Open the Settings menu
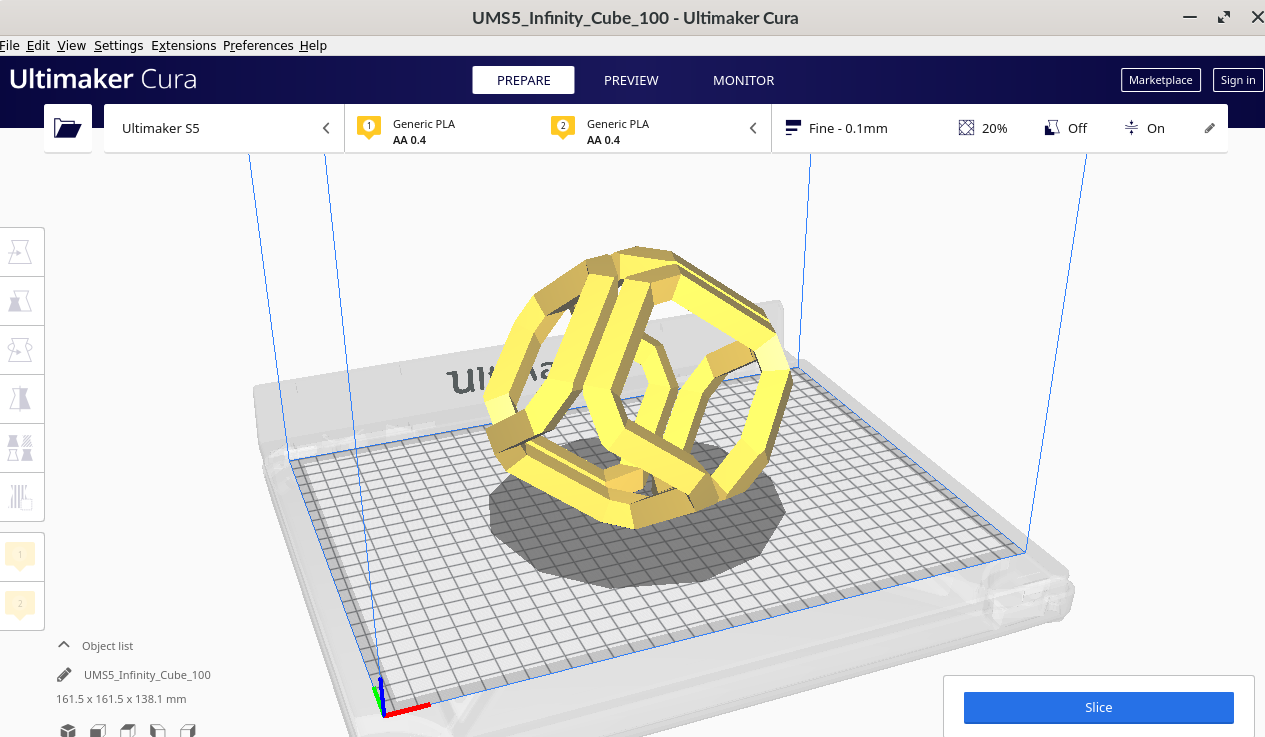 point(118,46)
